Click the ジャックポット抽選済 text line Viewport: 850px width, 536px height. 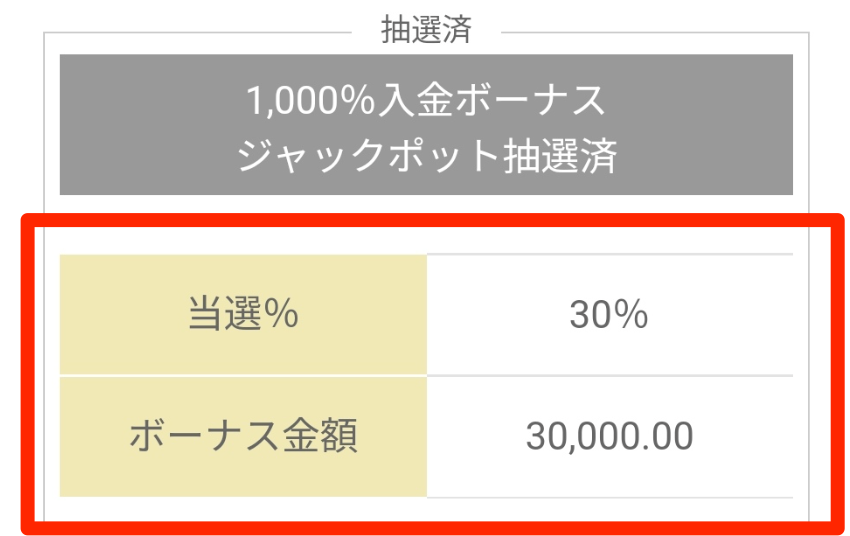426,156
